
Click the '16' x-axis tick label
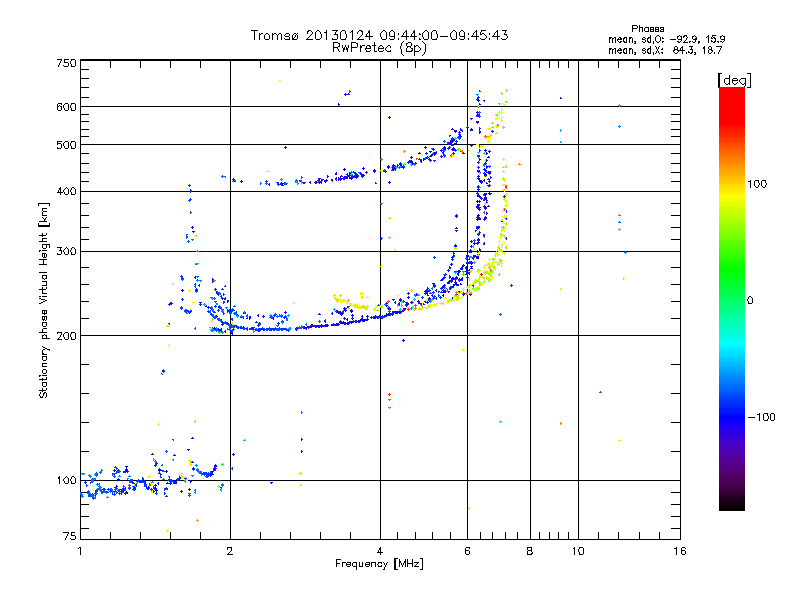point(680,551)
